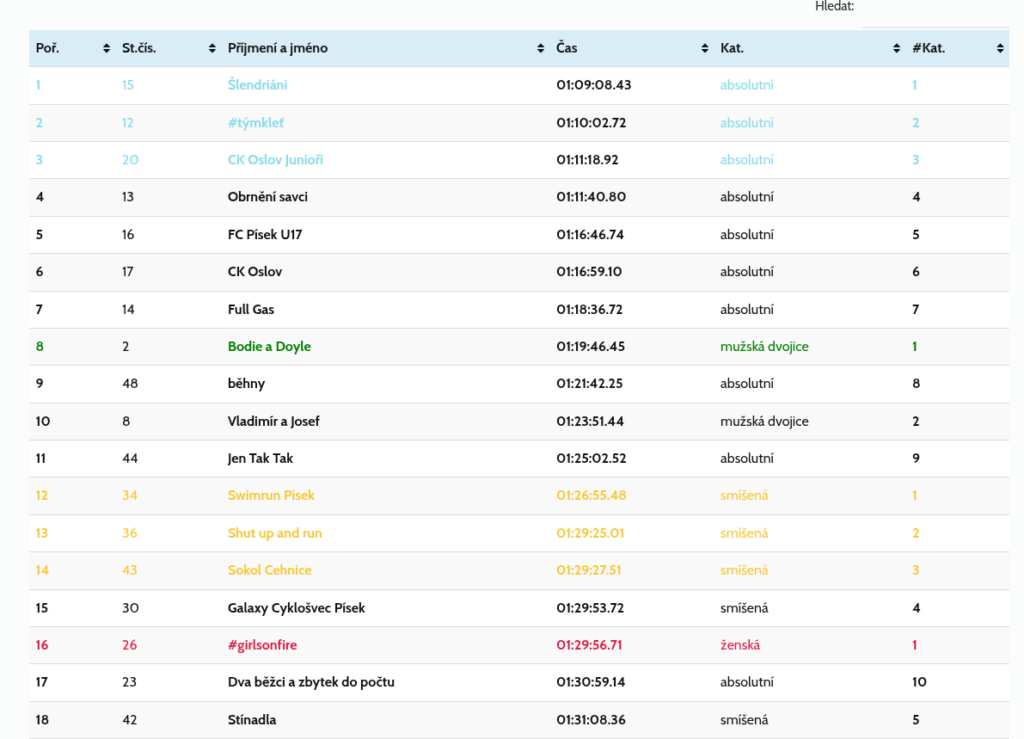Click absolutní category in Šlendriáni row

747,85
